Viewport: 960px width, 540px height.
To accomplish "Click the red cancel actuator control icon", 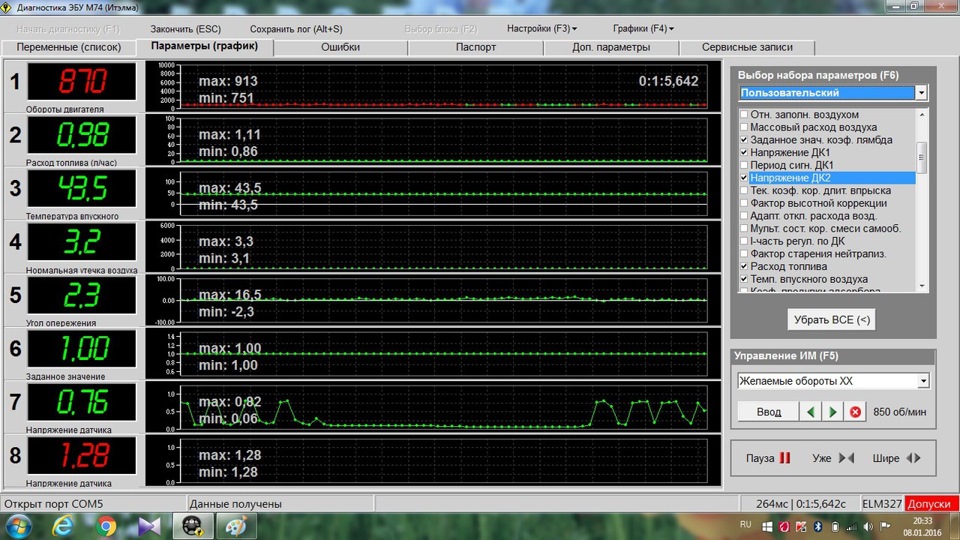I will pos(855,412).
